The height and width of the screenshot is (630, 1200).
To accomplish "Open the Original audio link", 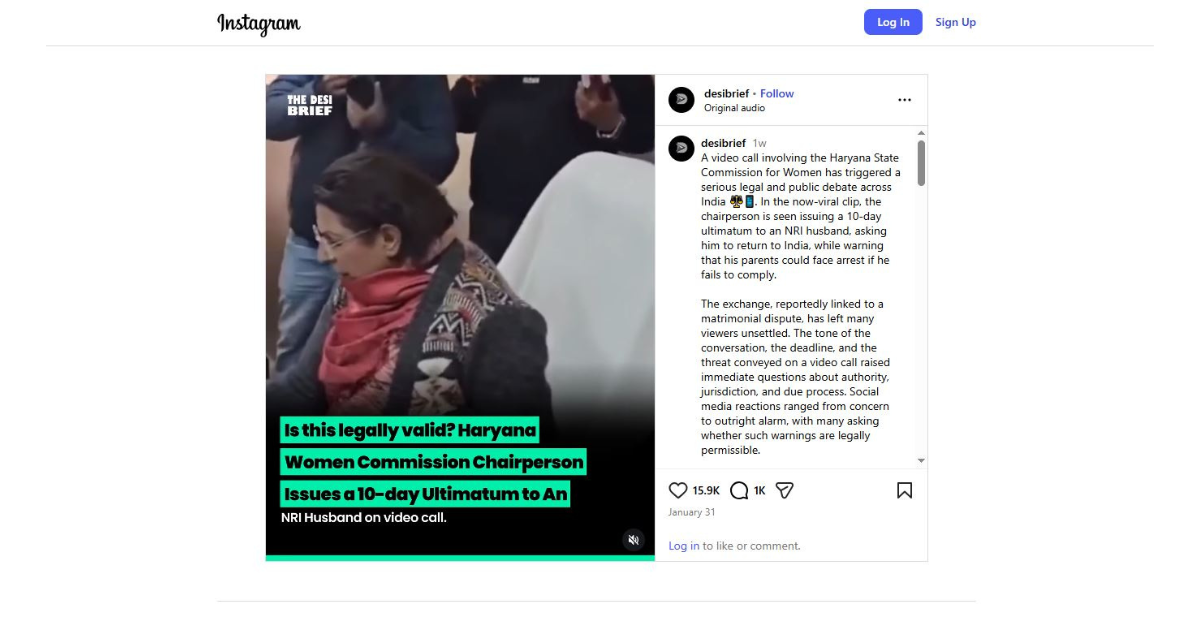I will (x=735, y=108).
